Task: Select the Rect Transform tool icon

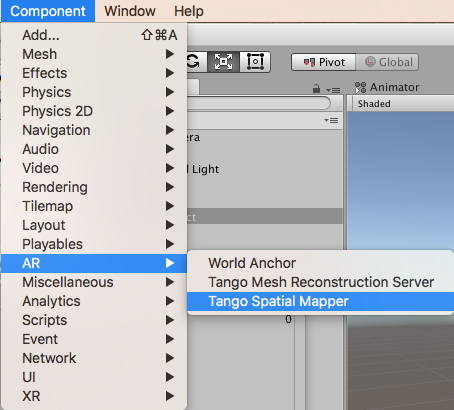Action: point(255,62)
